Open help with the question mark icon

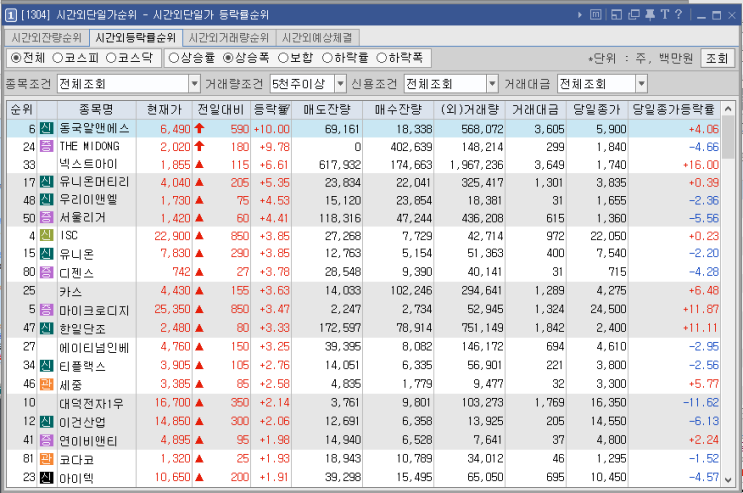pyautogui.click(x=679, y=15)
